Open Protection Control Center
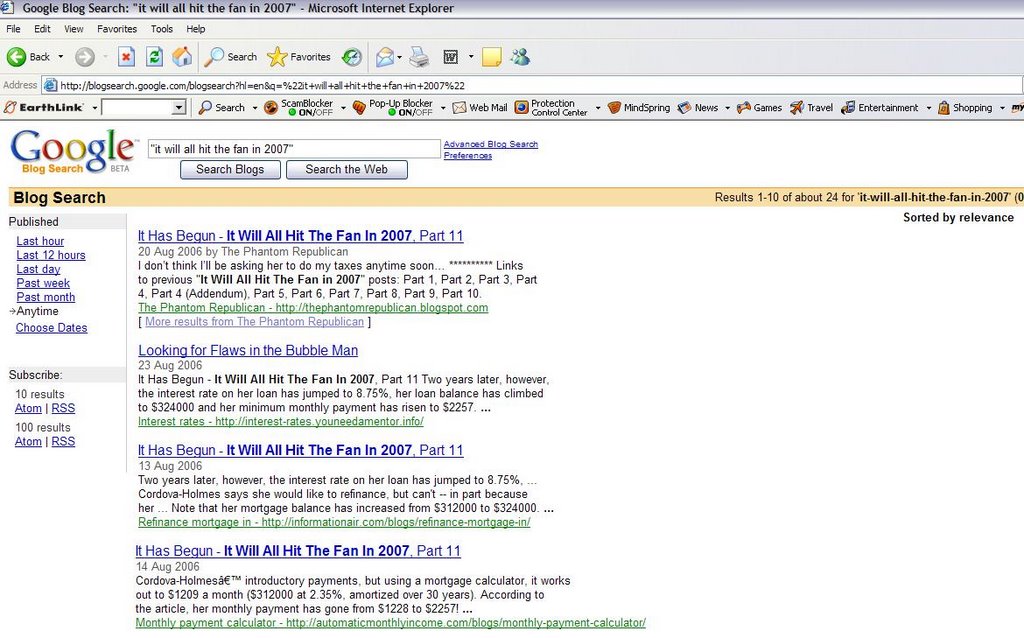 (x=551, y=108)
